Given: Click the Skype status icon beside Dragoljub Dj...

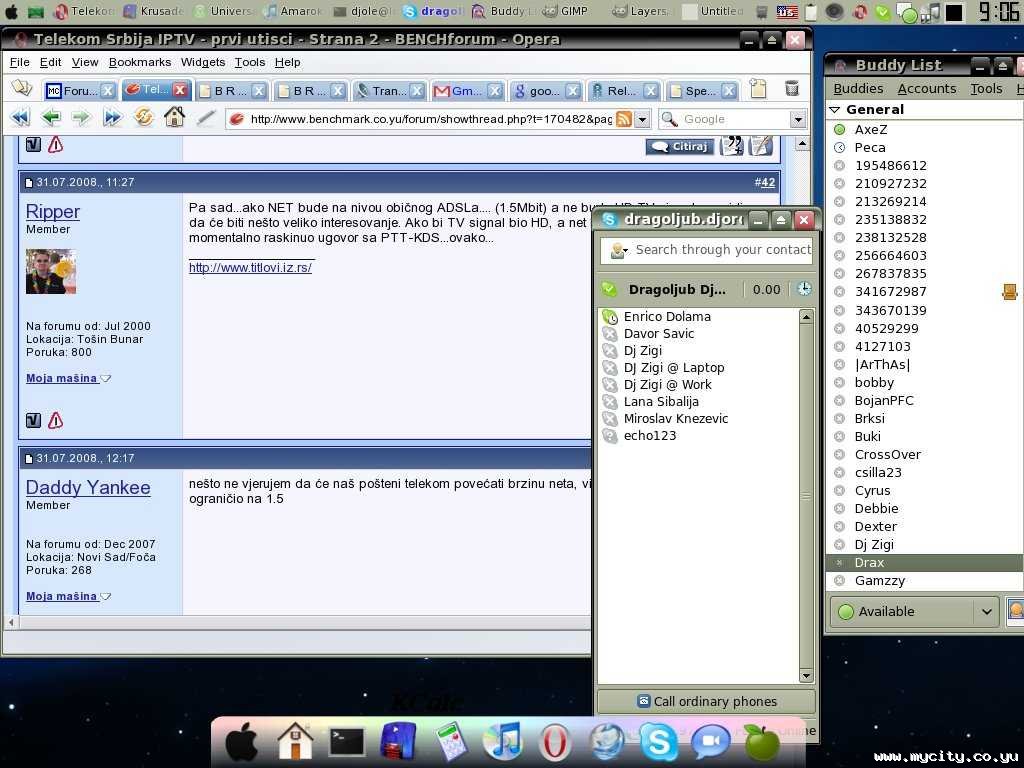Looking at the screenshot, I should (609, 289).
